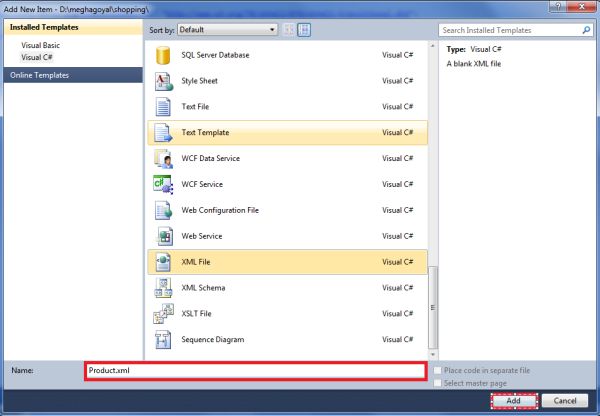
Task: Click the Cancel button
Action: coord(565,401)
